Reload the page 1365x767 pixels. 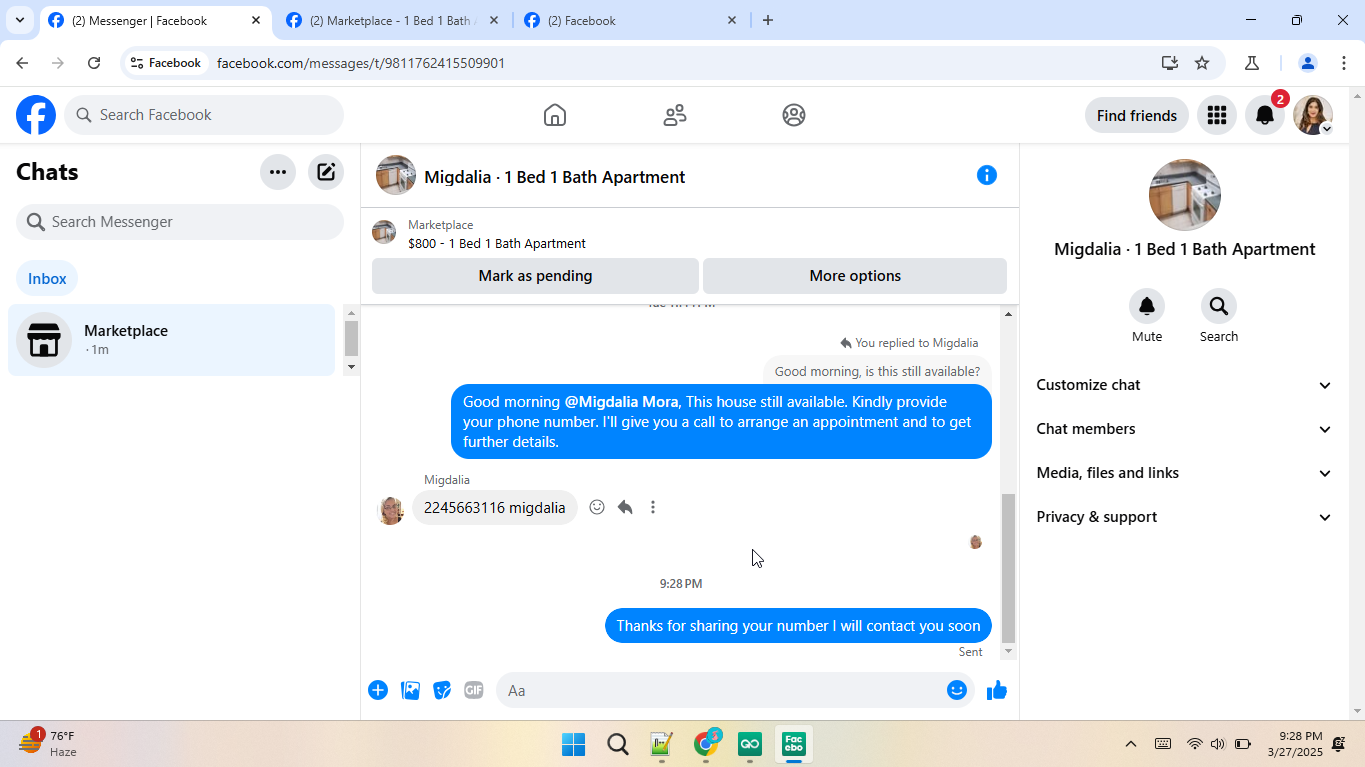pos(94,63)
